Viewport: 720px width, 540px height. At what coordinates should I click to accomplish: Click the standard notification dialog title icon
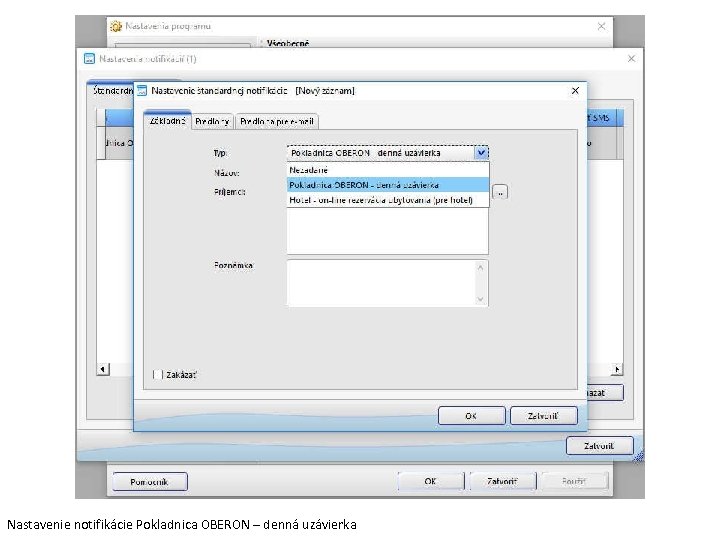point(142,91)
